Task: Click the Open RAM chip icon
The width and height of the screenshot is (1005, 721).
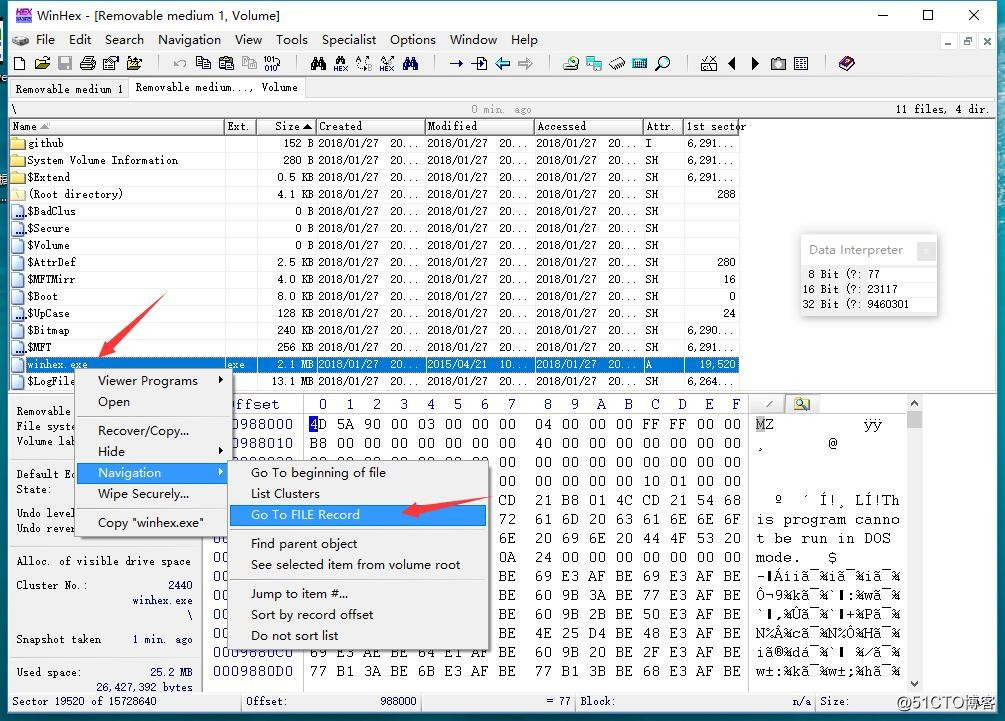Action: click(x=617, y=63)
